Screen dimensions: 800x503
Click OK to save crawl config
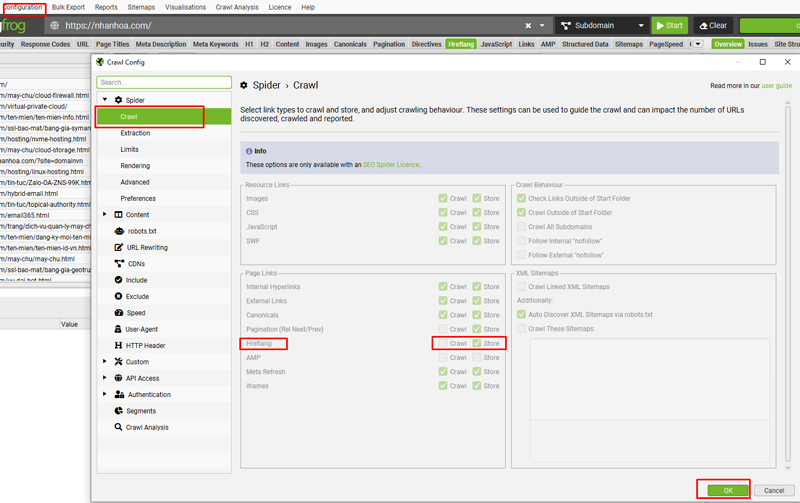(727, 490)
